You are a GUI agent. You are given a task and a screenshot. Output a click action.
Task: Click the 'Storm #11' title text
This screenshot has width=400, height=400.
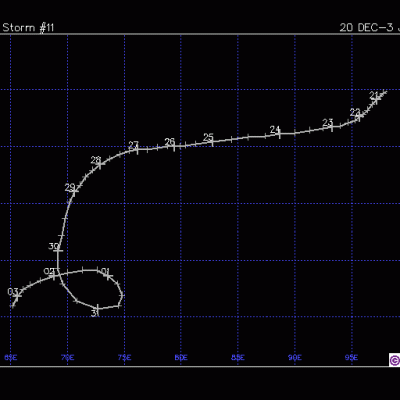pyautogui.click(x=28, y=27)
